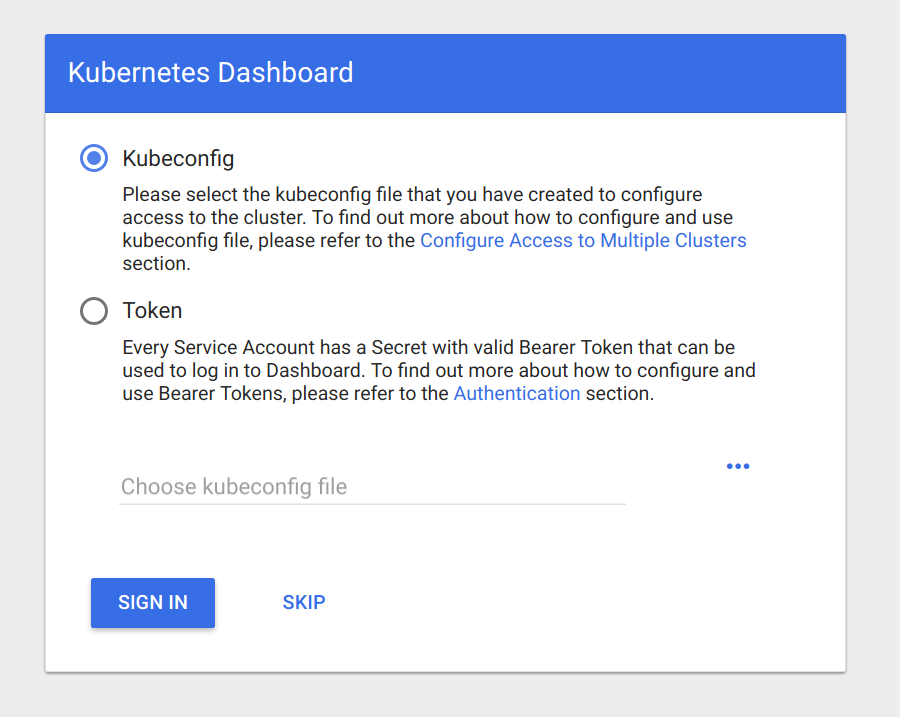Follow the Authentication documentation link
The image size is (900, 717).
[517, 393]
